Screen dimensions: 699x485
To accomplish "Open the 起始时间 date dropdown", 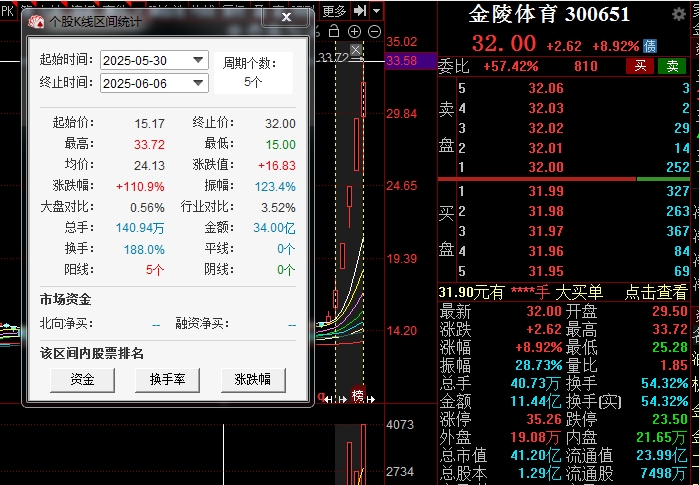I will [198, 60].
